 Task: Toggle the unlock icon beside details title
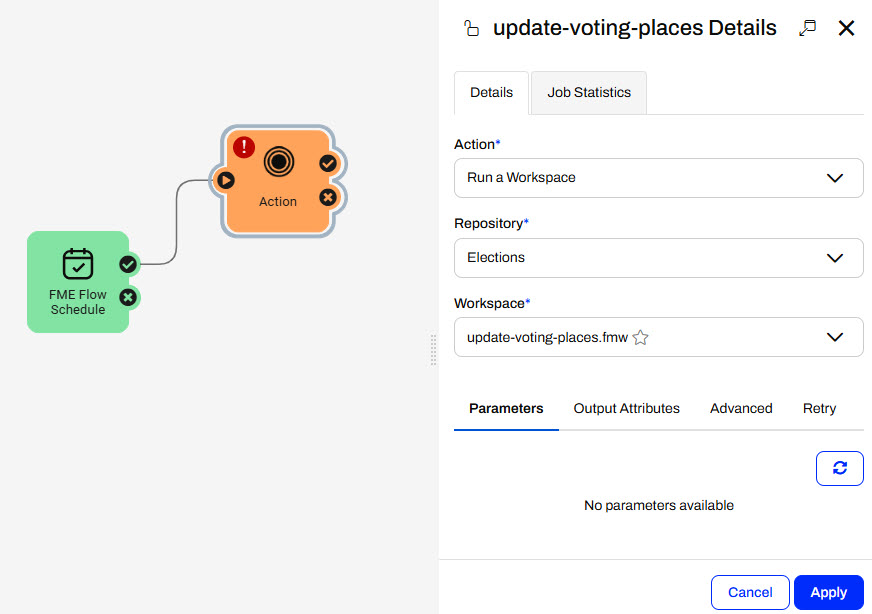pyautogui.click(x=471, y=28)
